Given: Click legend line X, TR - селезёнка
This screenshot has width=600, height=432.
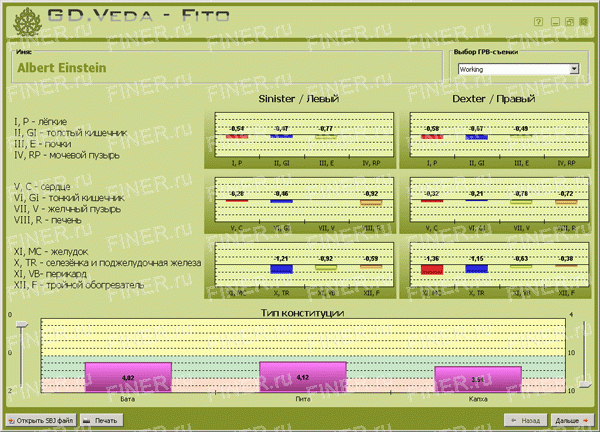Looking at the screenshot, I should tap(108, 263).
